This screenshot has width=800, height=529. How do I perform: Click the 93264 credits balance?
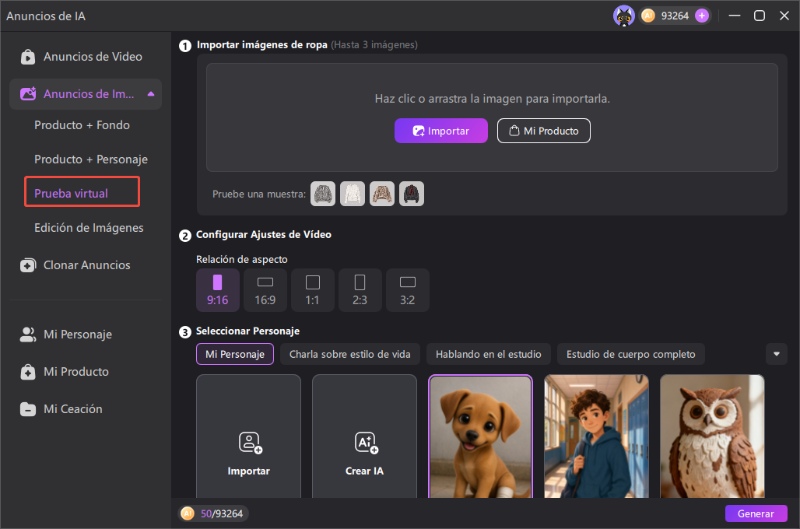coord(674,16)
